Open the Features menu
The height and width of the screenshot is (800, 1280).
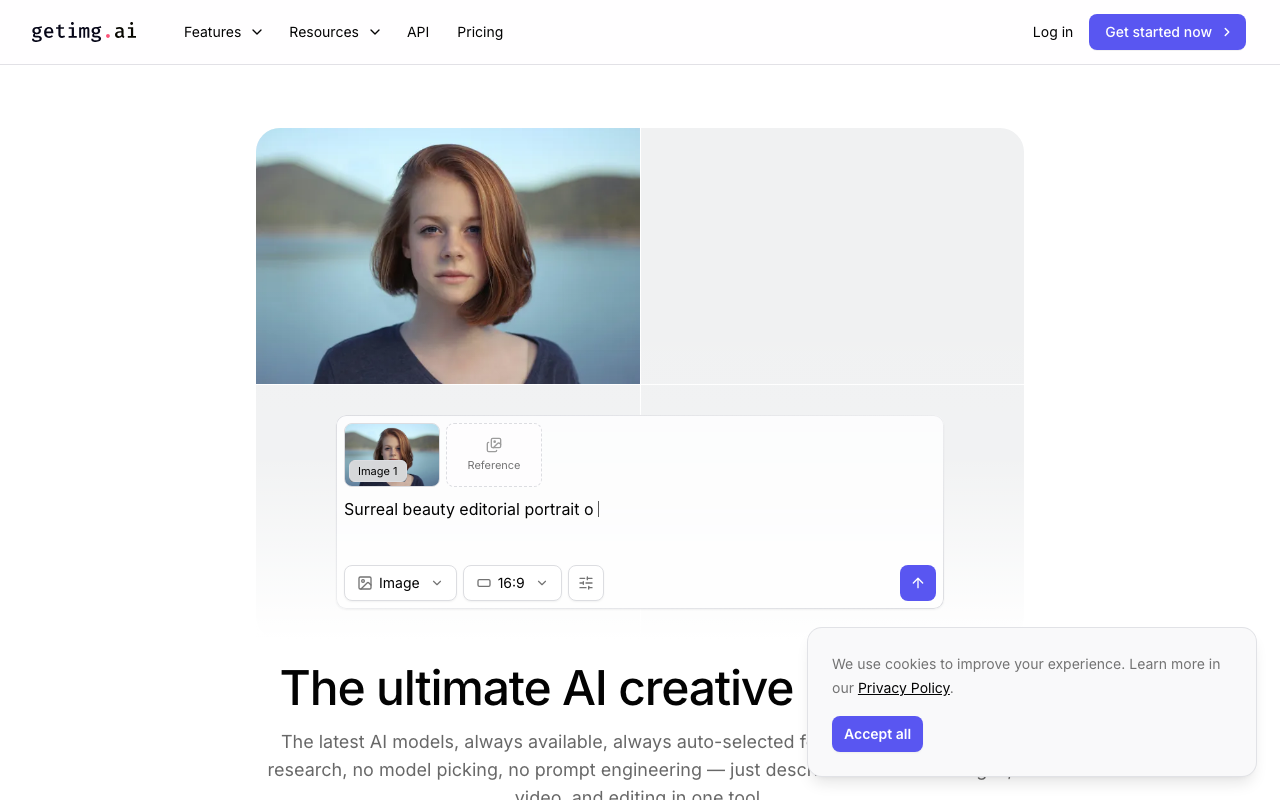tap(222, 32)
